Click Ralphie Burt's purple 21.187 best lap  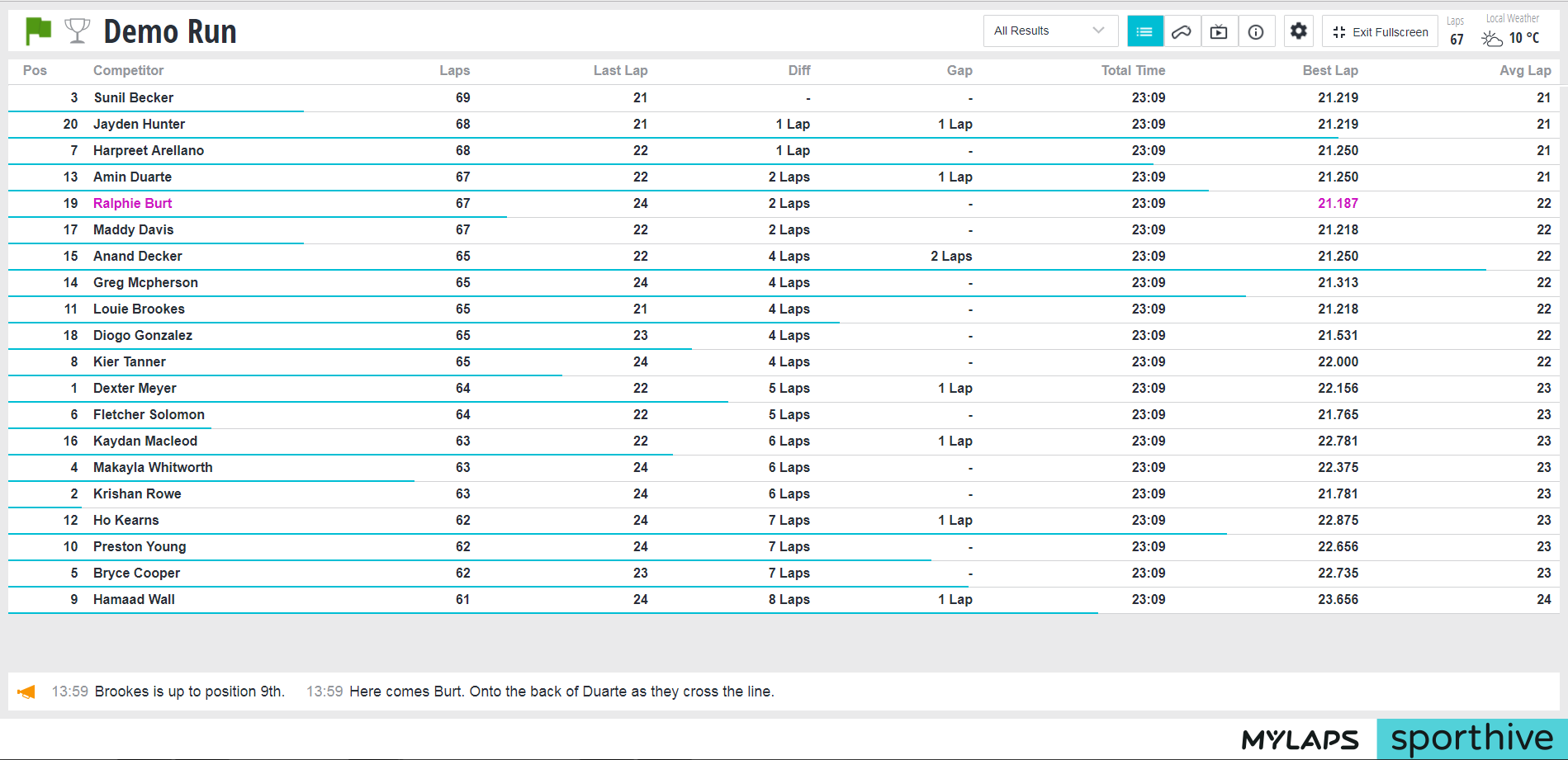click(x=1338, y=204)
